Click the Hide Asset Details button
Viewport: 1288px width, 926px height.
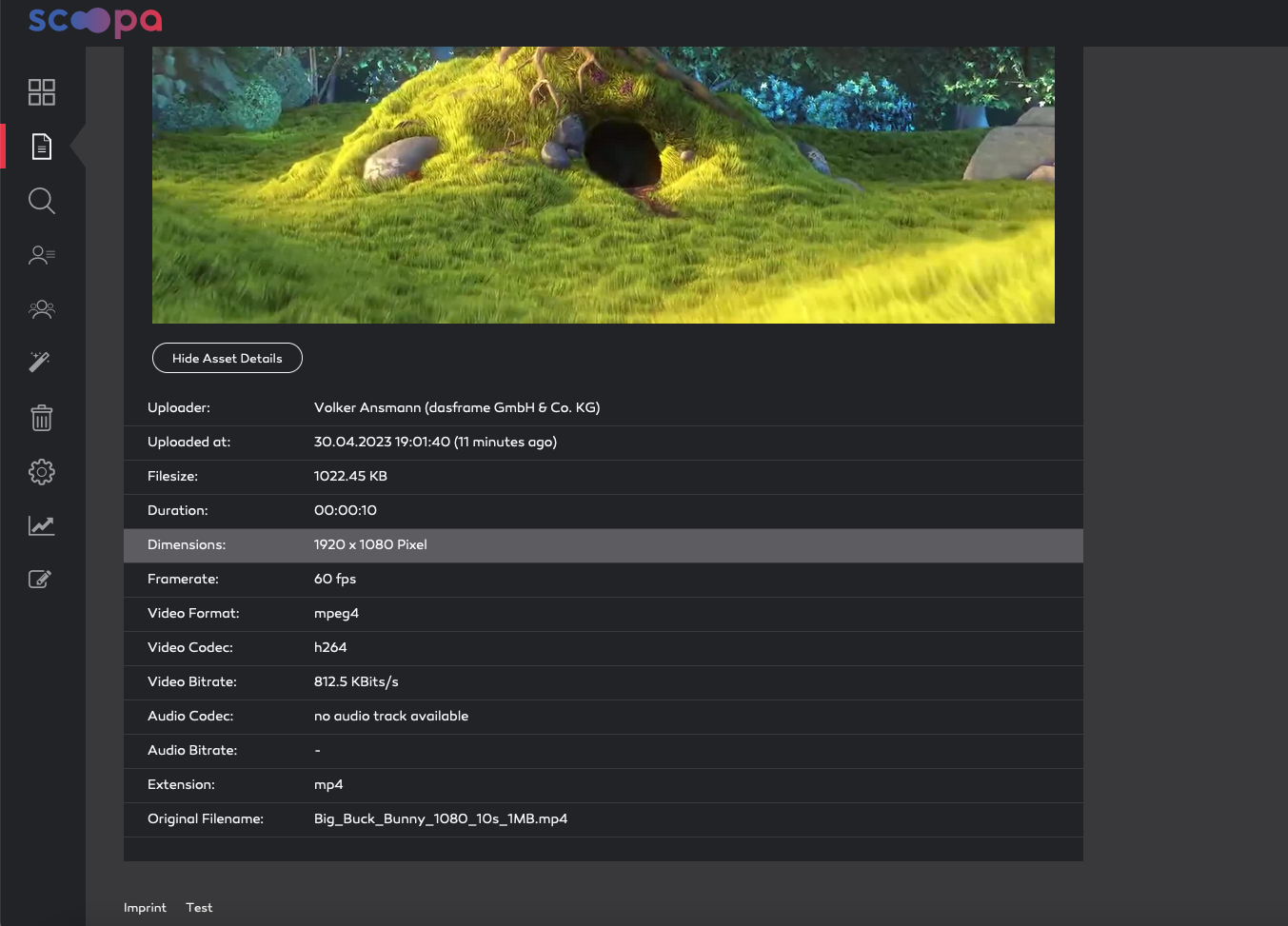pos(228,358)
